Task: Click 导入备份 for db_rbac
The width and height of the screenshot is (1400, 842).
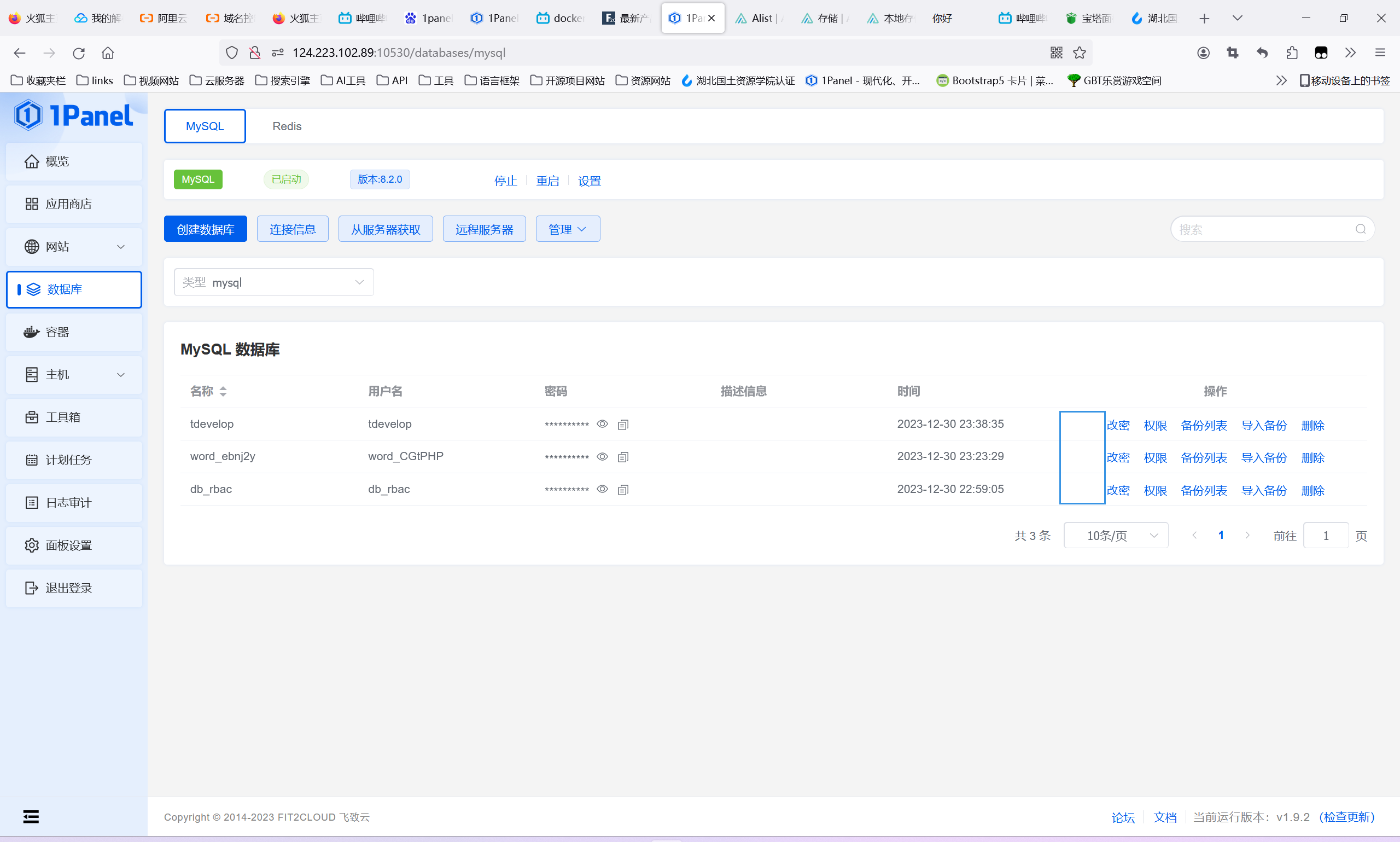Action: pos(1264,491)
